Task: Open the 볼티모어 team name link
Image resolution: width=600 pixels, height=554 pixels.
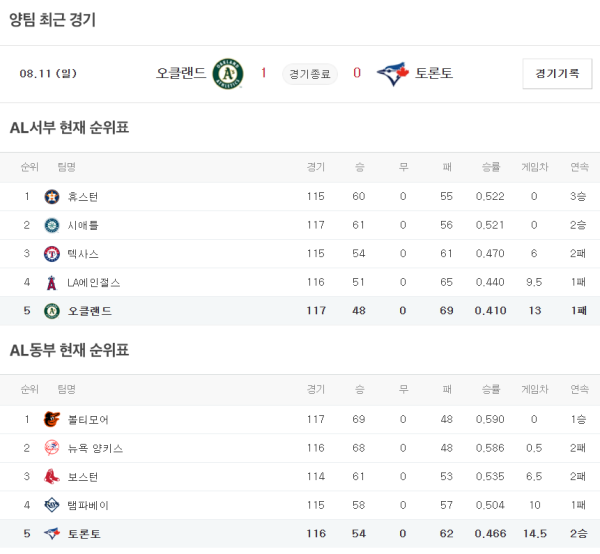Action: [x=88, y=420]
